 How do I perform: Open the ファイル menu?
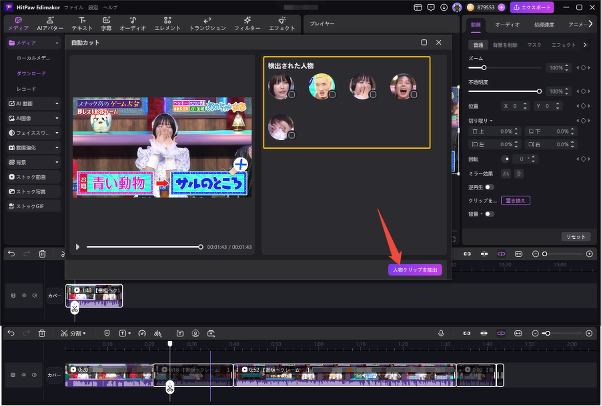coord(74,7)
